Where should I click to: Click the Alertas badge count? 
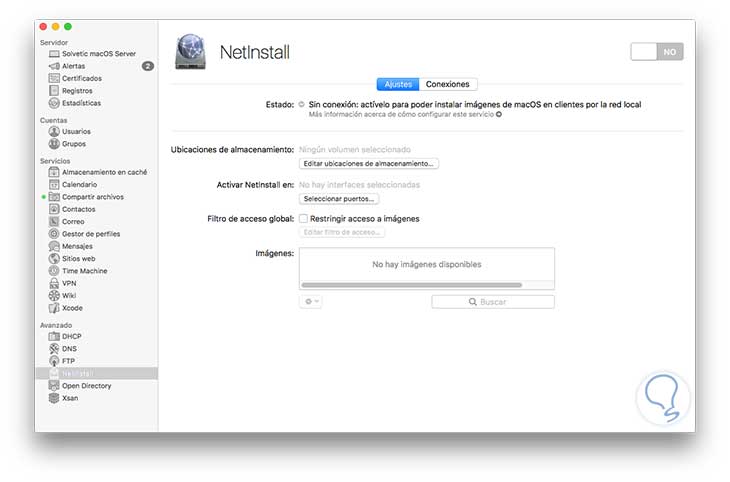[148, 66]
